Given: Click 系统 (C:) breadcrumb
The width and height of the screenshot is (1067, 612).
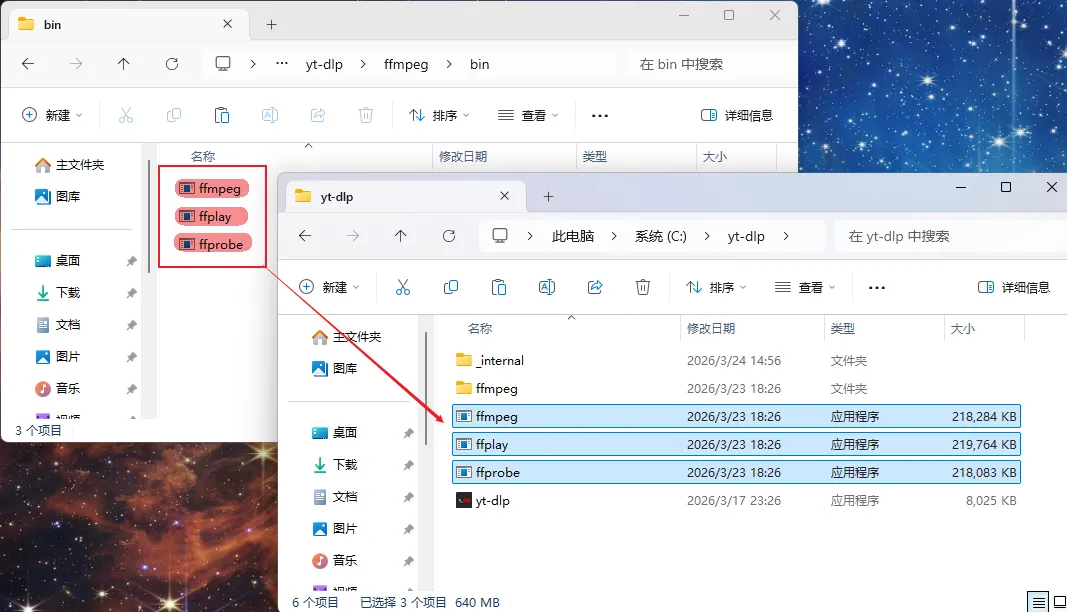Looking at the screenshot, I should [661, 236].
